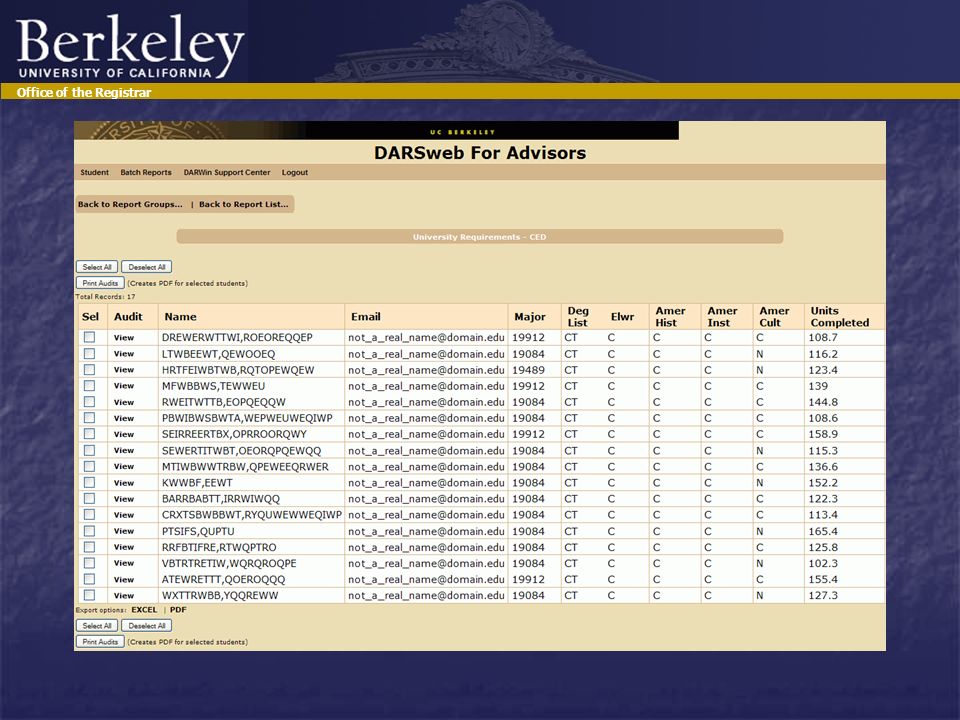Image resolution: width=960 pixels, height=720 pixels.
Task: View audit for VBTRTRETIW,WQRQROQPE
Action: coord(124,563)
